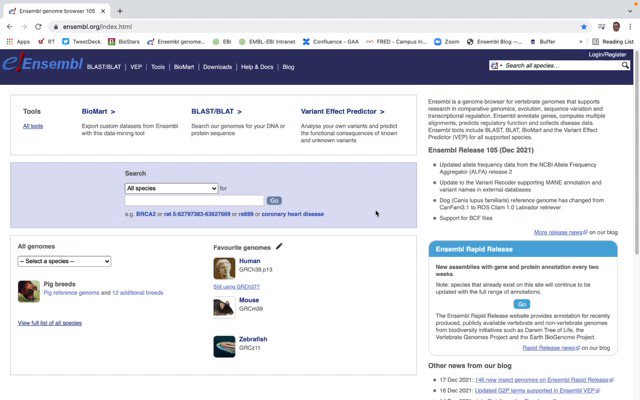Image resolution: width=640 pixels, height=400 pixels.
Task: Open the More release news link
Action: (x=560, y=232)
